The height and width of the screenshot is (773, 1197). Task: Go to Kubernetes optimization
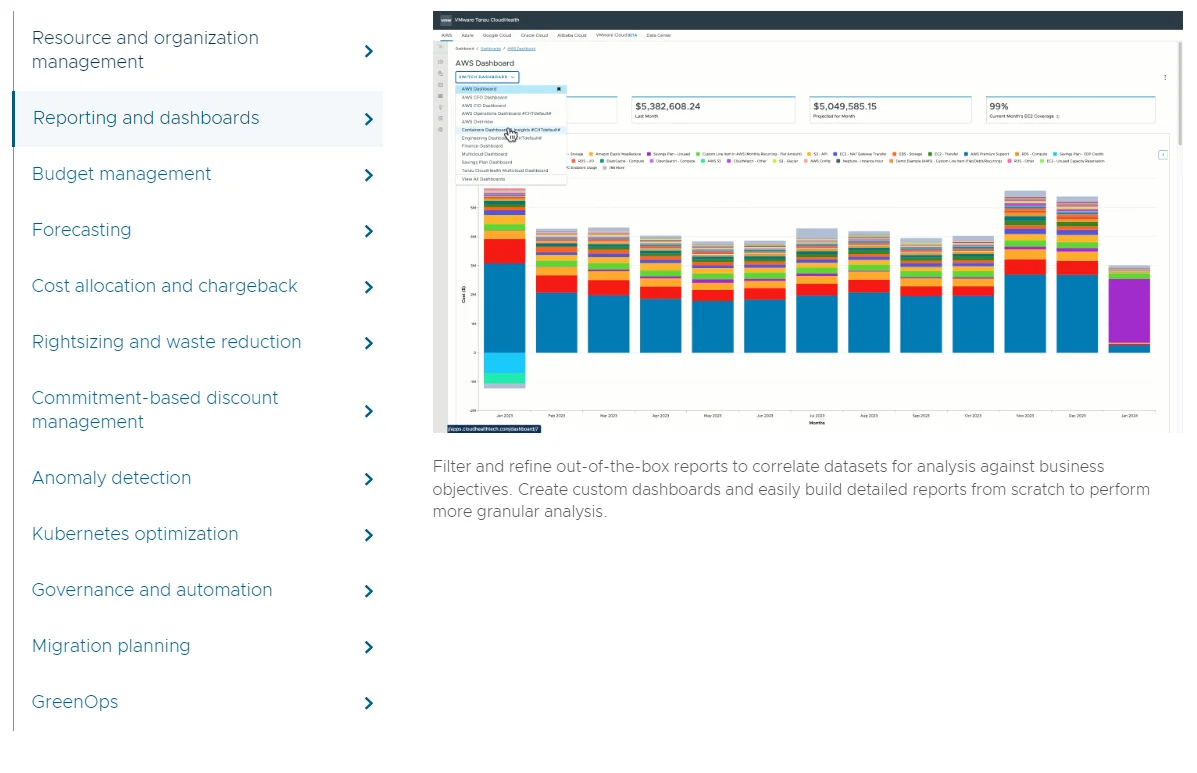(198, 534)
